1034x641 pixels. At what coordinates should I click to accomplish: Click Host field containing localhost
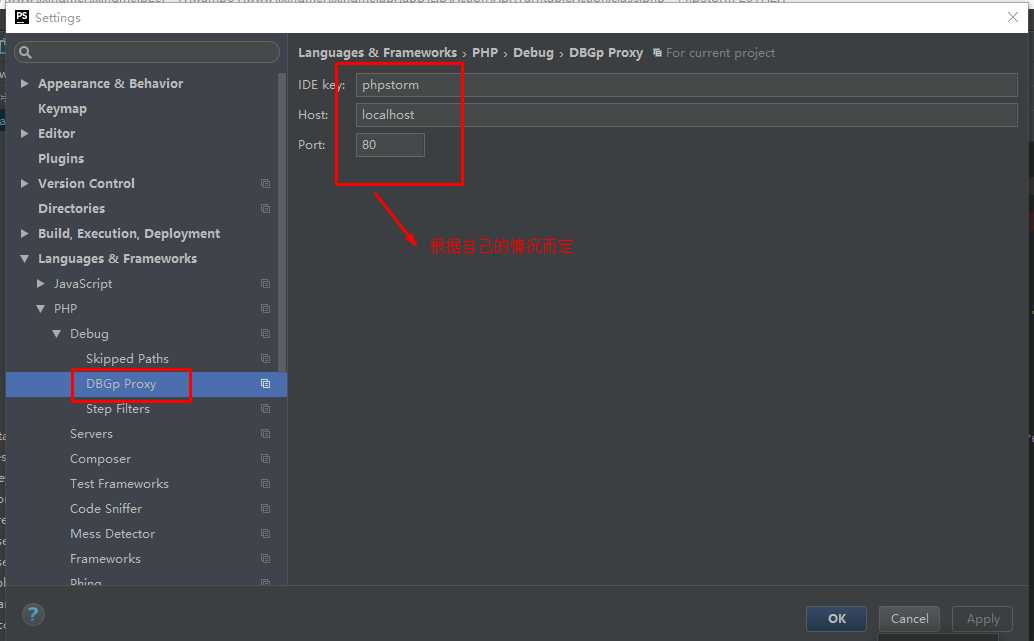686,115
